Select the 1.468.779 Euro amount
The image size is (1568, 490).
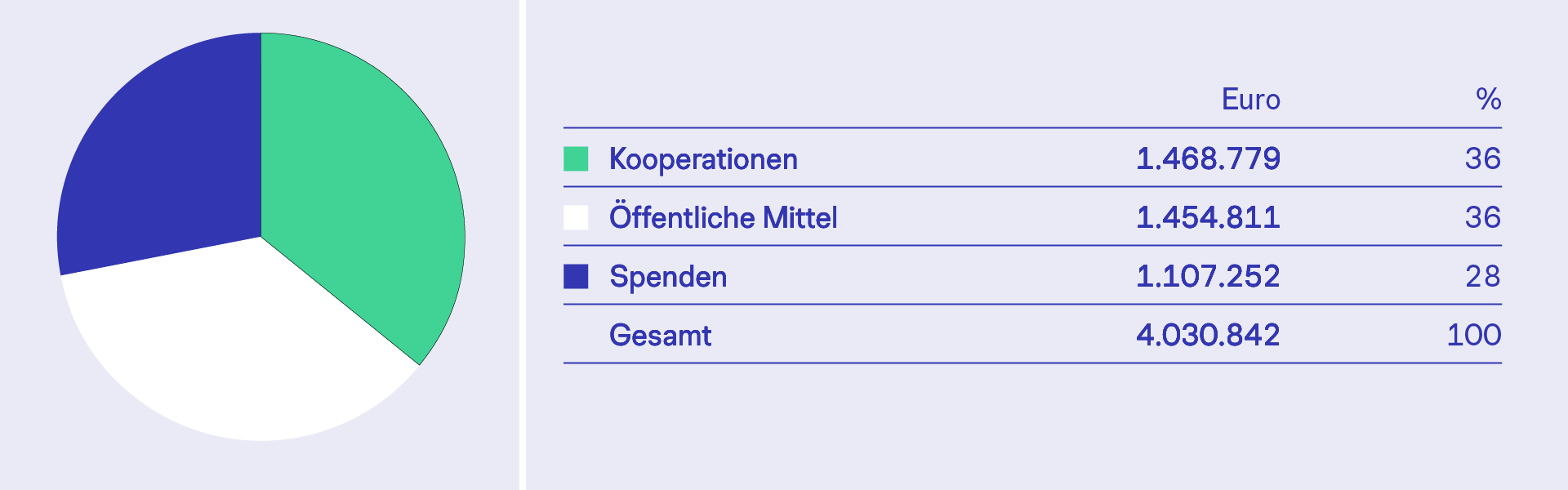click(1208, 159)
